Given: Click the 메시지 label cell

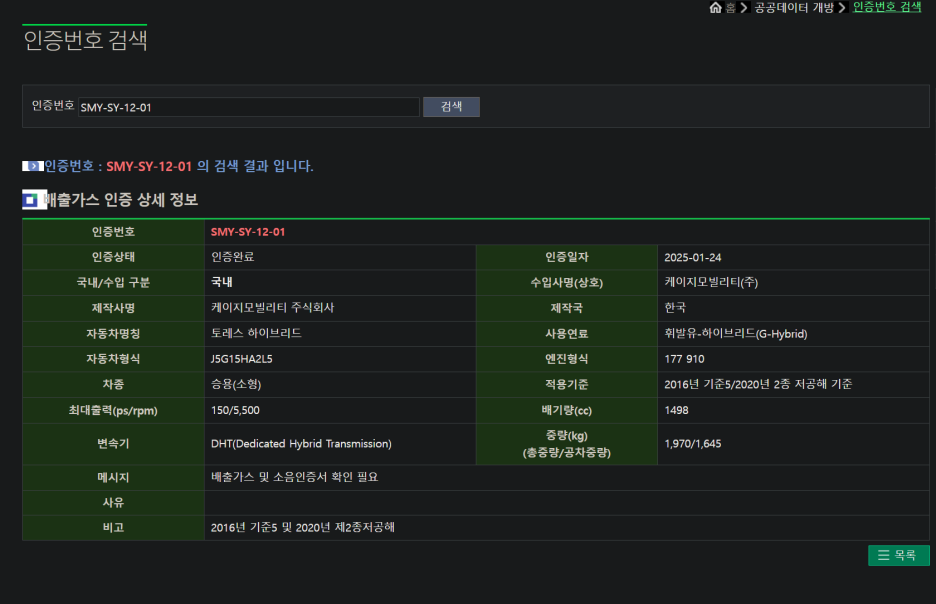Looking at the screenshot, I should coord(113,477).
